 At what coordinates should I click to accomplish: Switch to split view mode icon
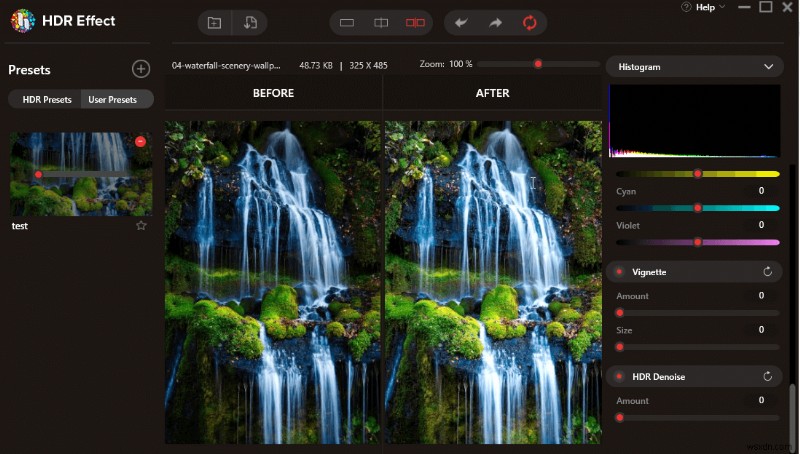point(381,23)
